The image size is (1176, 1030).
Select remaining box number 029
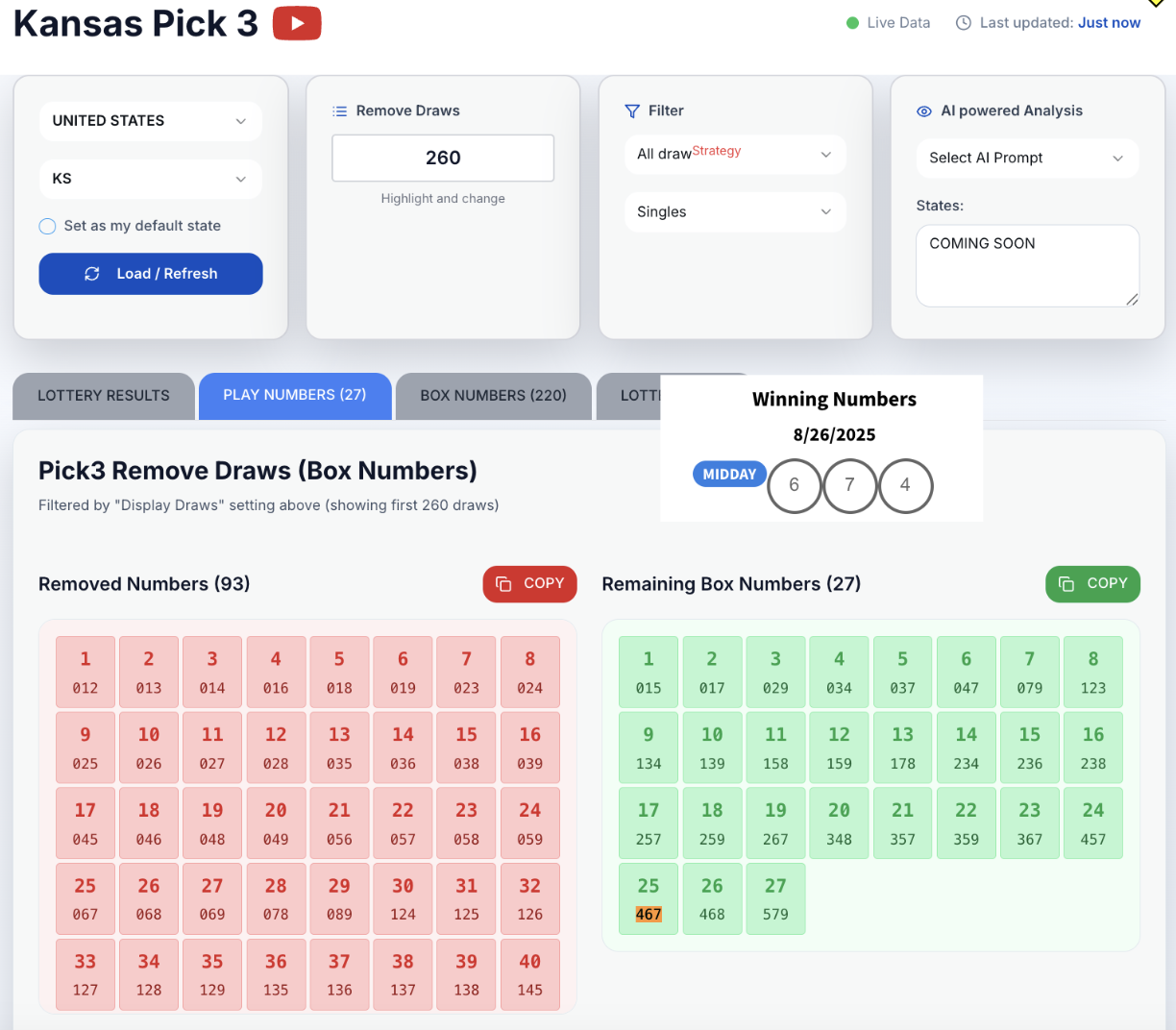click(775, 673)
